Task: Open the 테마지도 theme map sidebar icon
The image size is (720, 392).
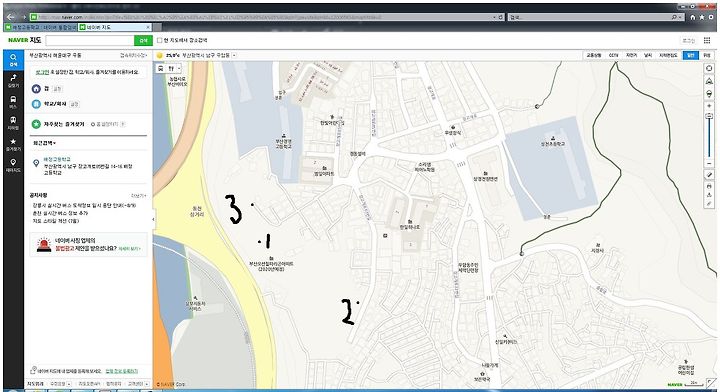Action: pos(13,165)
